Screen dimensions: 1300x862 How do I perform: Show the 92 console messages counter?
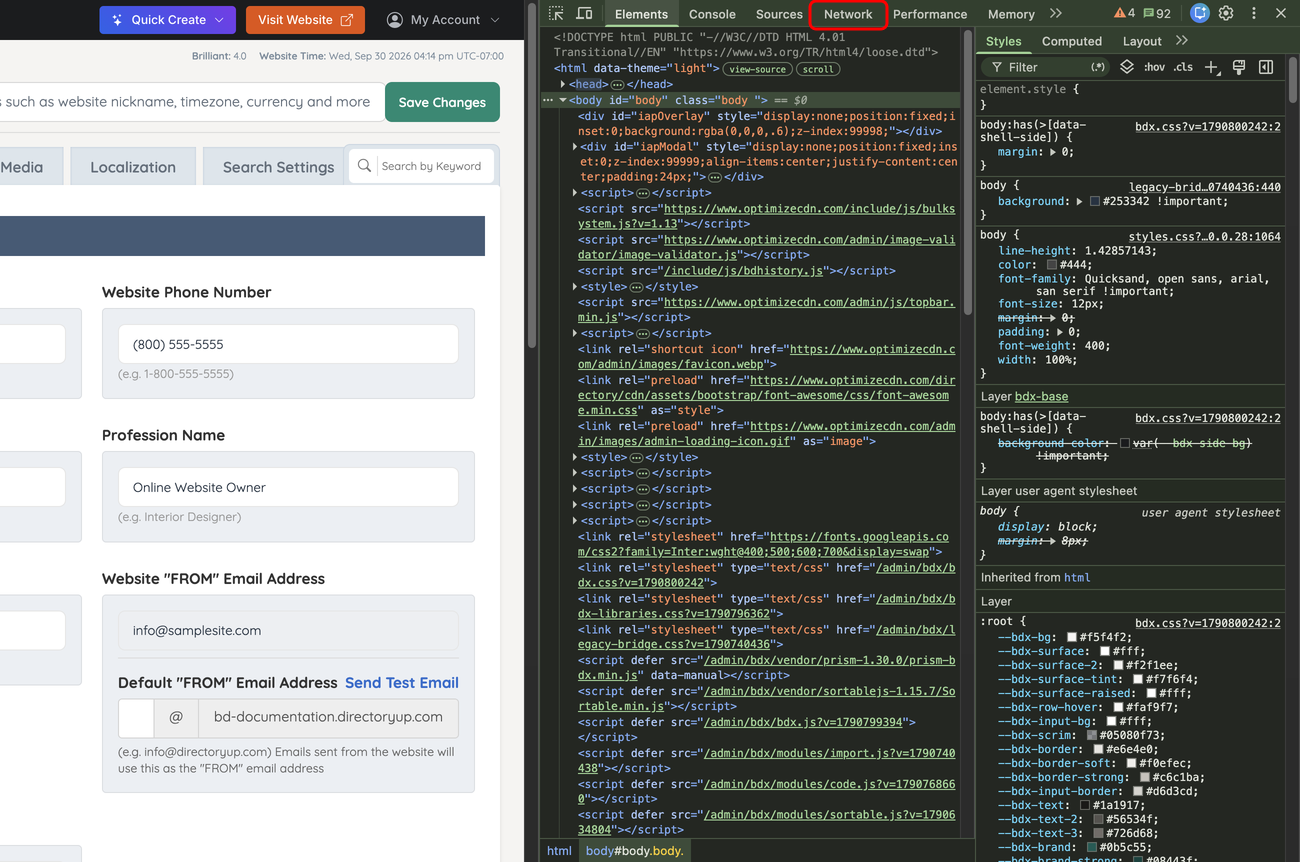pos(1157,14)
